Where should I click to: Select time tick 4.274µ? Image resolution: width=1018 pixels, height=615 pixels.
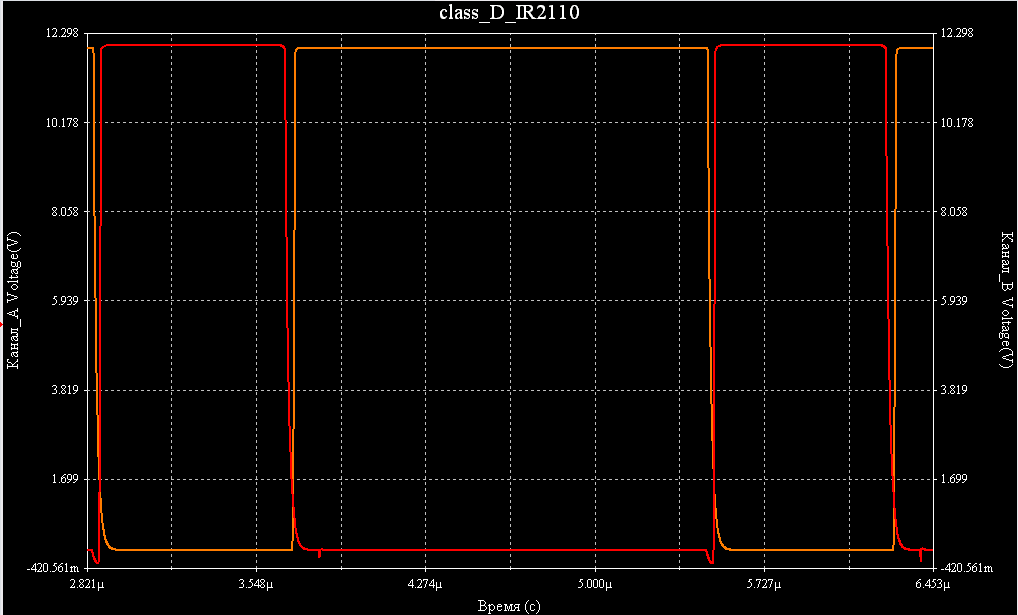click(425, 584)
